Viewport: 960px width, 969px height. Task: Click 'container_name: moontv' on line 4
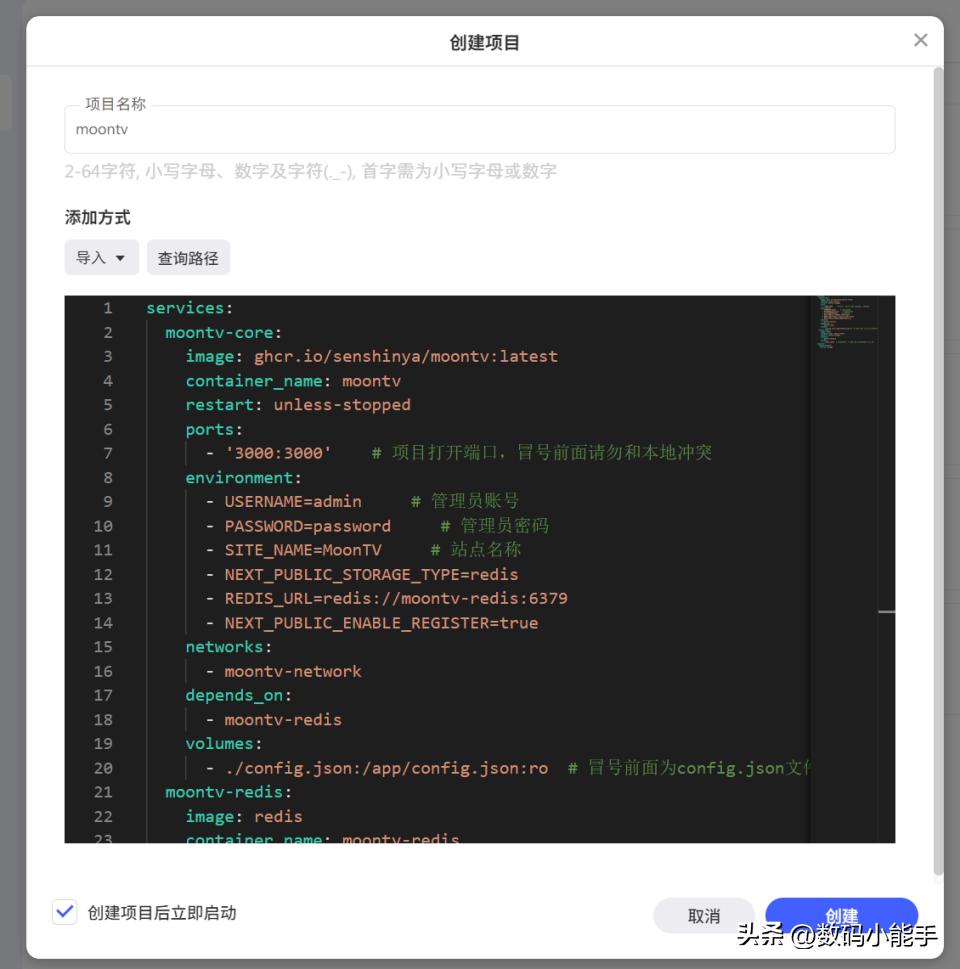[x=293, y=381]
